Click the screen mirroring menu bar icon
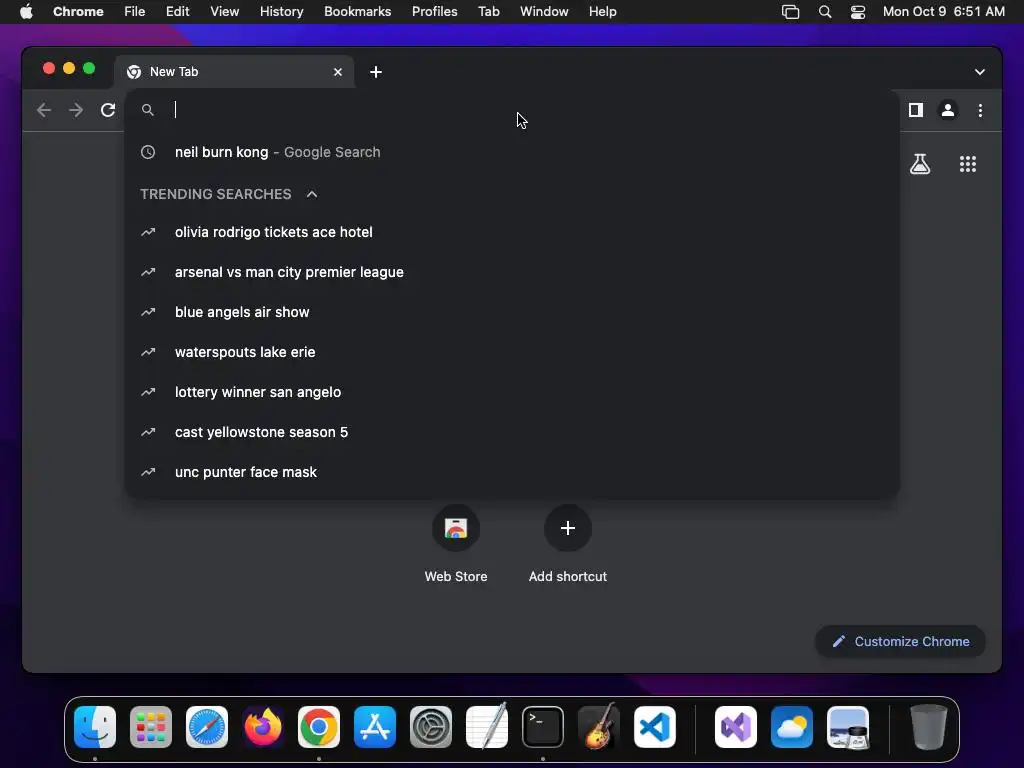 pyautogui.click(x=790, y=12)
